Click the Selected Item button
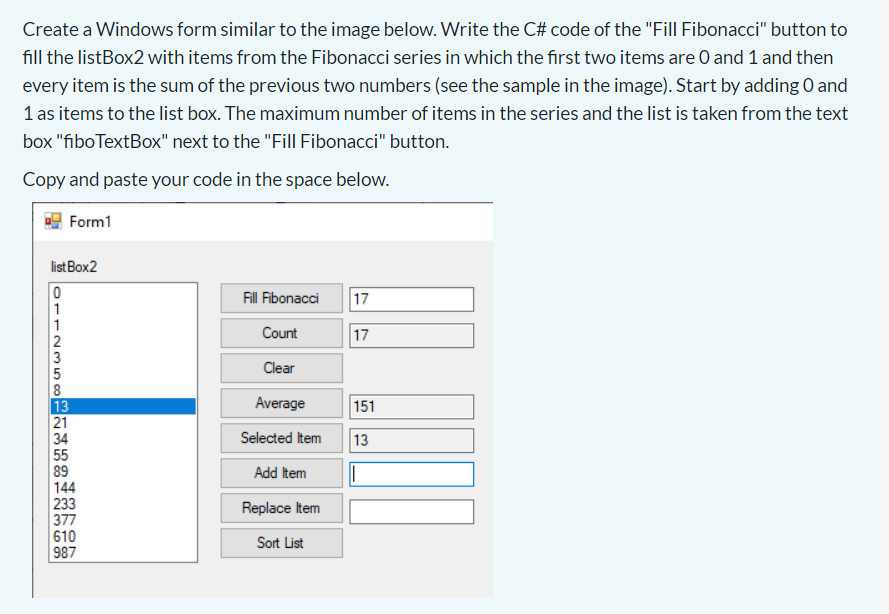The width and height of the screenshot is (889, 614). (x=281, y=438)
